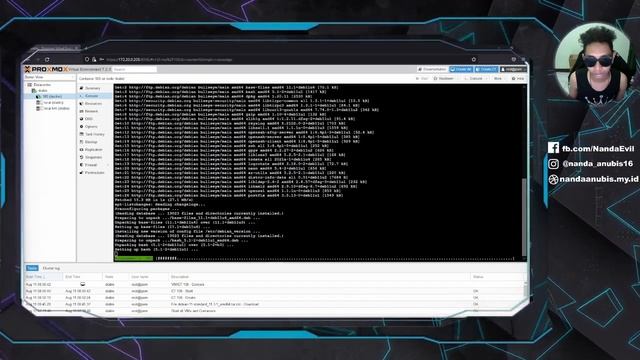The image size is (640, 360).
Task: Open the More dropdown in the toolbar
Action: (499, 78)
